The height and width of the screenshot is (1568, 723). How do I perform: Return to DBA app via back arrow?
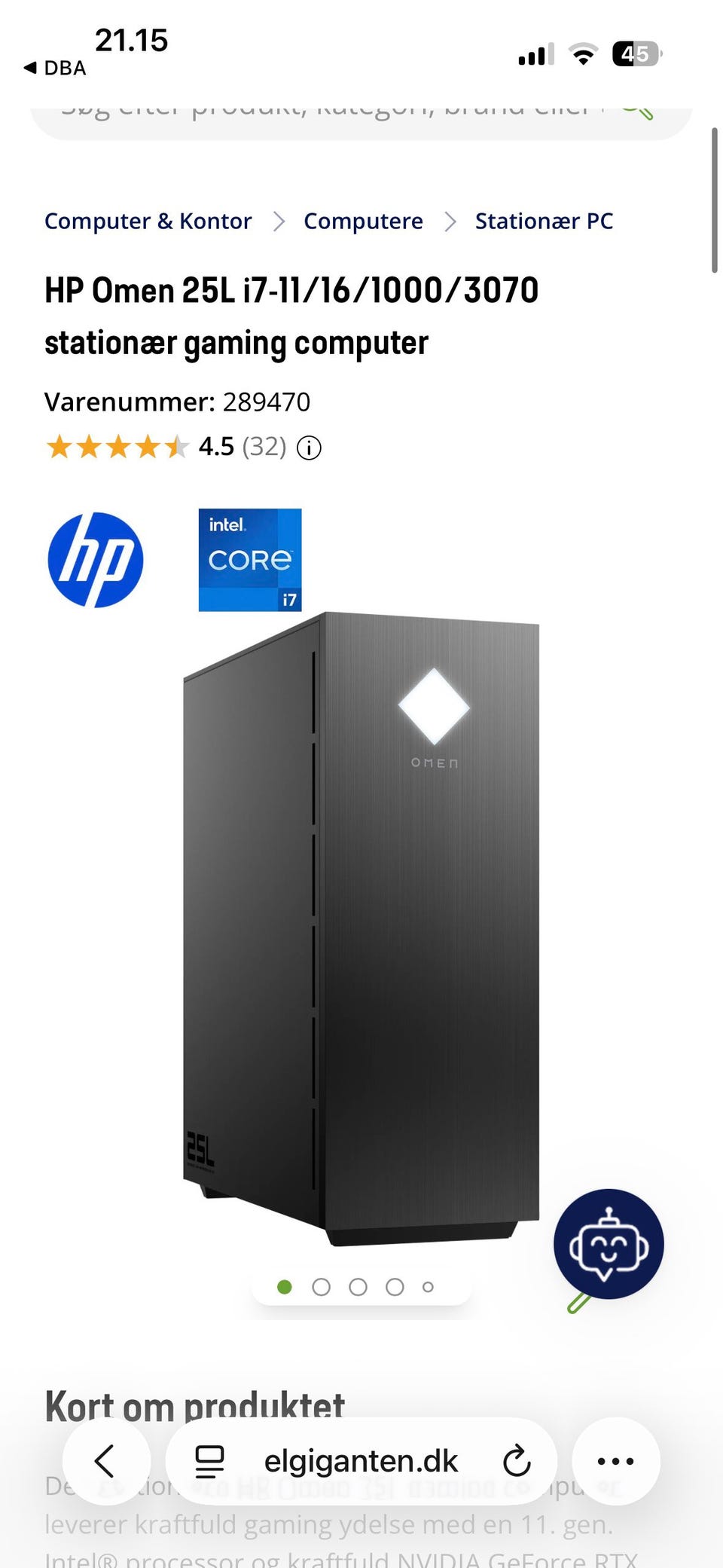[x=55, y=68]
